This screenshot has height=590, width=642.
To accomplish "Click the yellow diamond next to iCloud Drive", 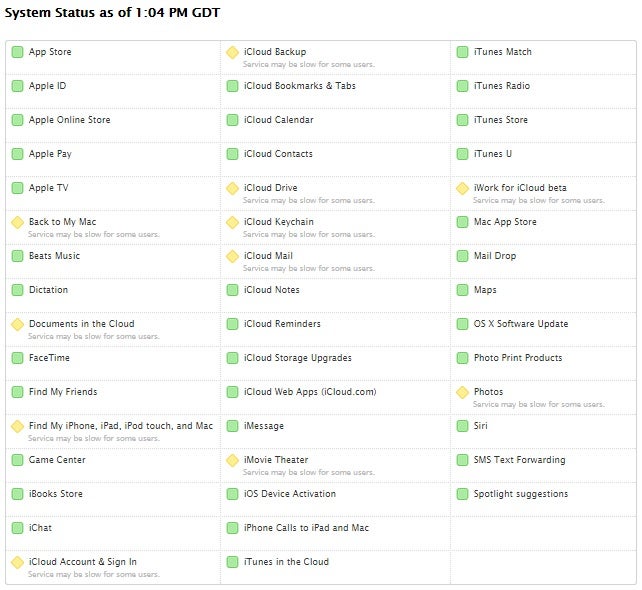I will pyautogui.click(x=232, y=188).
